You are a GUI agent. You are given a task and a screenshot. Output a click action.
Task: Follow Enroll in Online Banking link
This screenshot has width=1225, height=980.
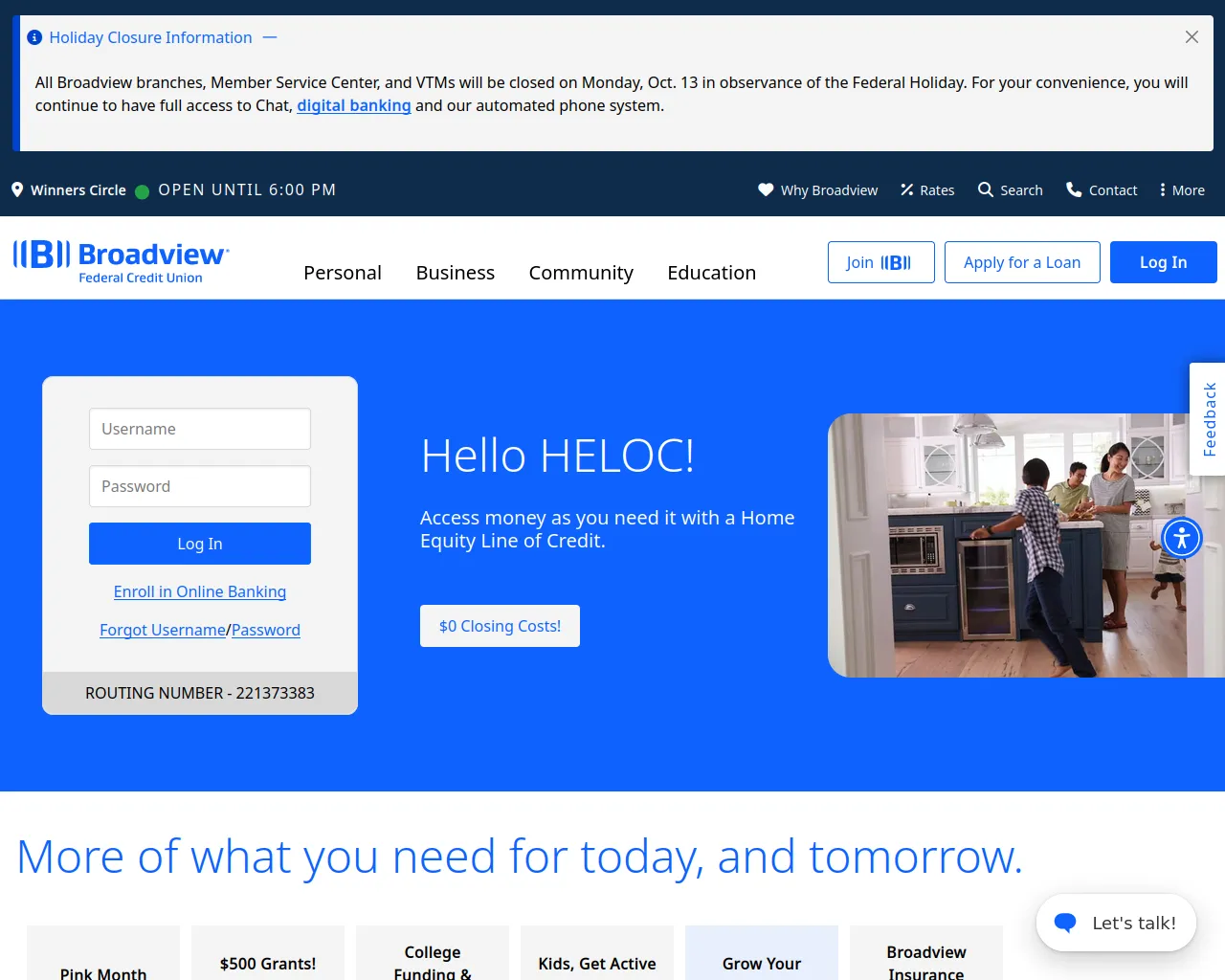pyautogui.click(x=200, y=591)
